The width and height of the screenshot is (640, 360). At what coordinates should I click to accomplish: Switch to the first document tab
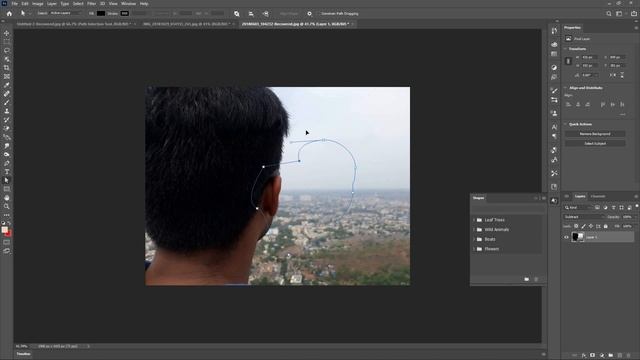pyautogui.click(x=73, y=24)
